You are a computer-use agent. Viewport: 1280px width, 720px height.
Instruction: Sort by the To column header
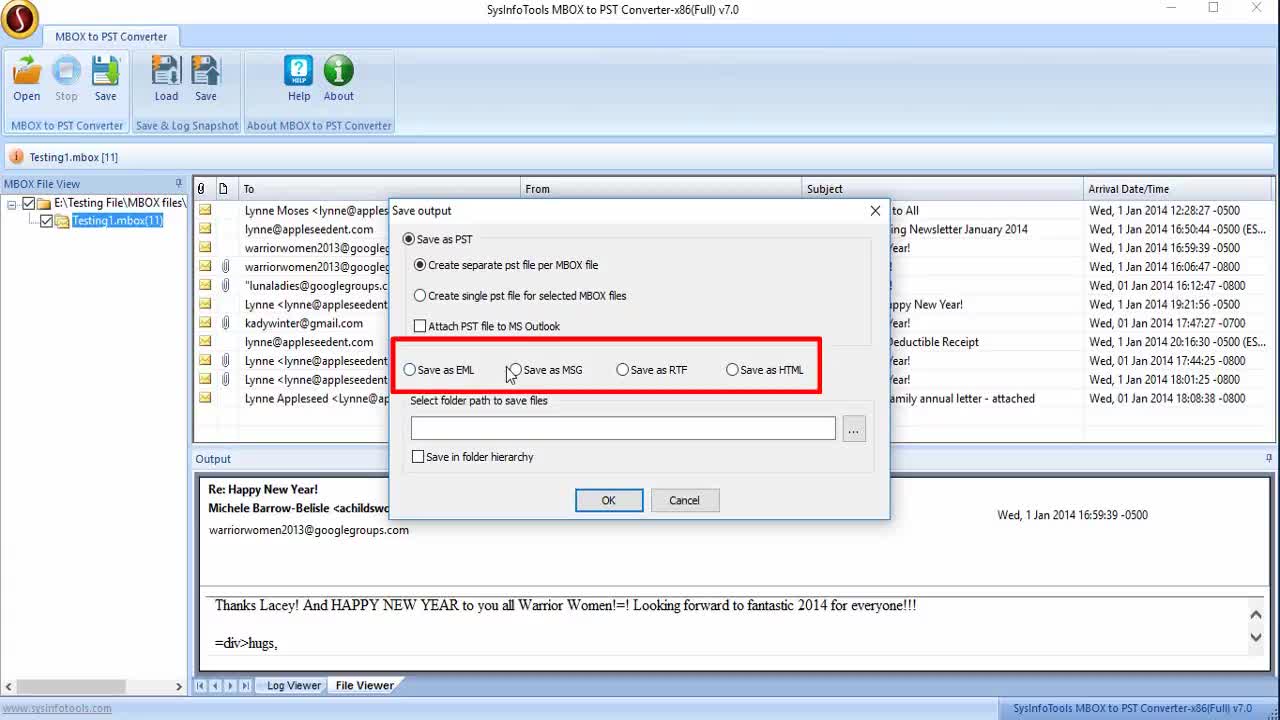(x=380, y=188)
